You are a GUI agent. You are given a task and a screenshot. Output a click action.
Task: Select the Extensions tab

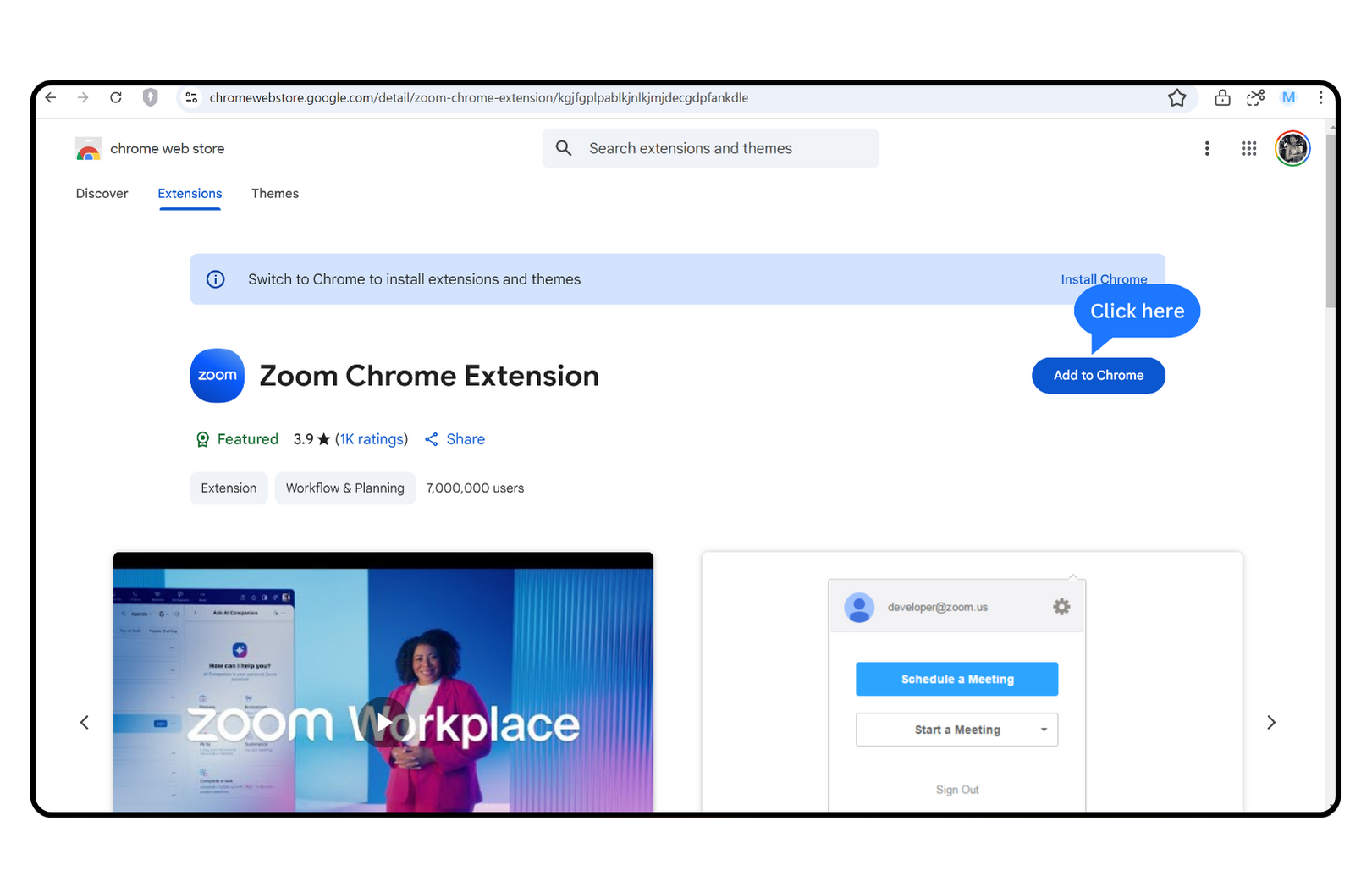pyautogui.click(x=190, y=194)
